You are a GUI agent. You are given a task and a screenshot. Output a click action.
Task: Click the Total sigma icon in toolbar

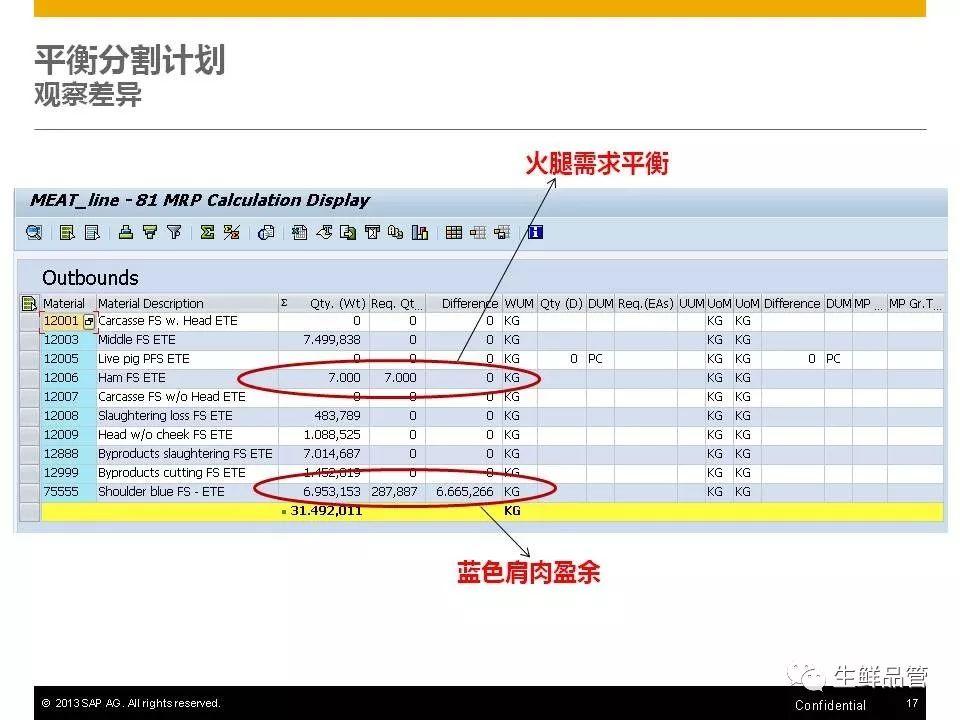(x=207, y=233)
